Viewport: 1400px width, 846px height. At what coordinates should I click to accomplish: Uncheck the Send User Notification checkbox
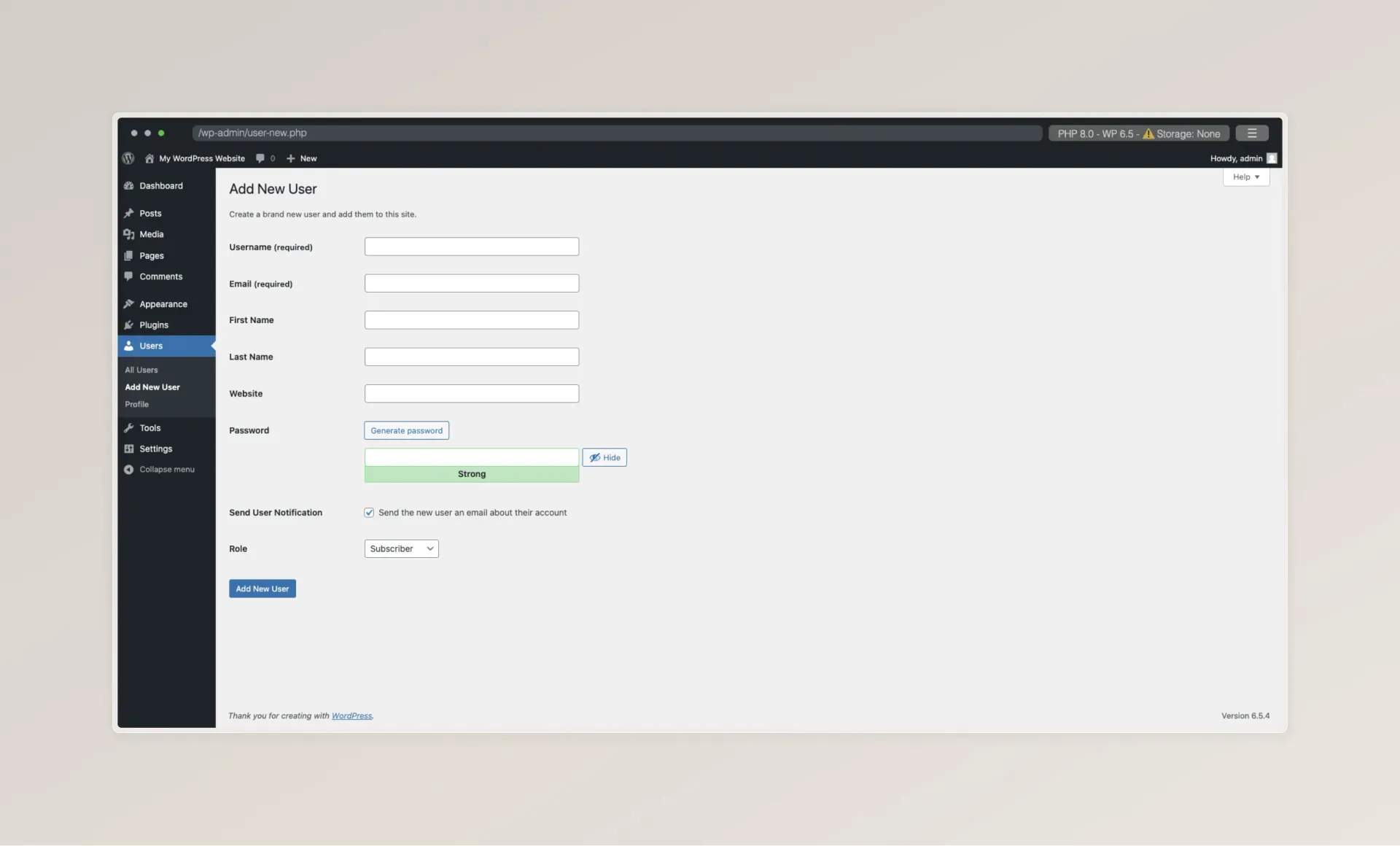tap(369, 513)
